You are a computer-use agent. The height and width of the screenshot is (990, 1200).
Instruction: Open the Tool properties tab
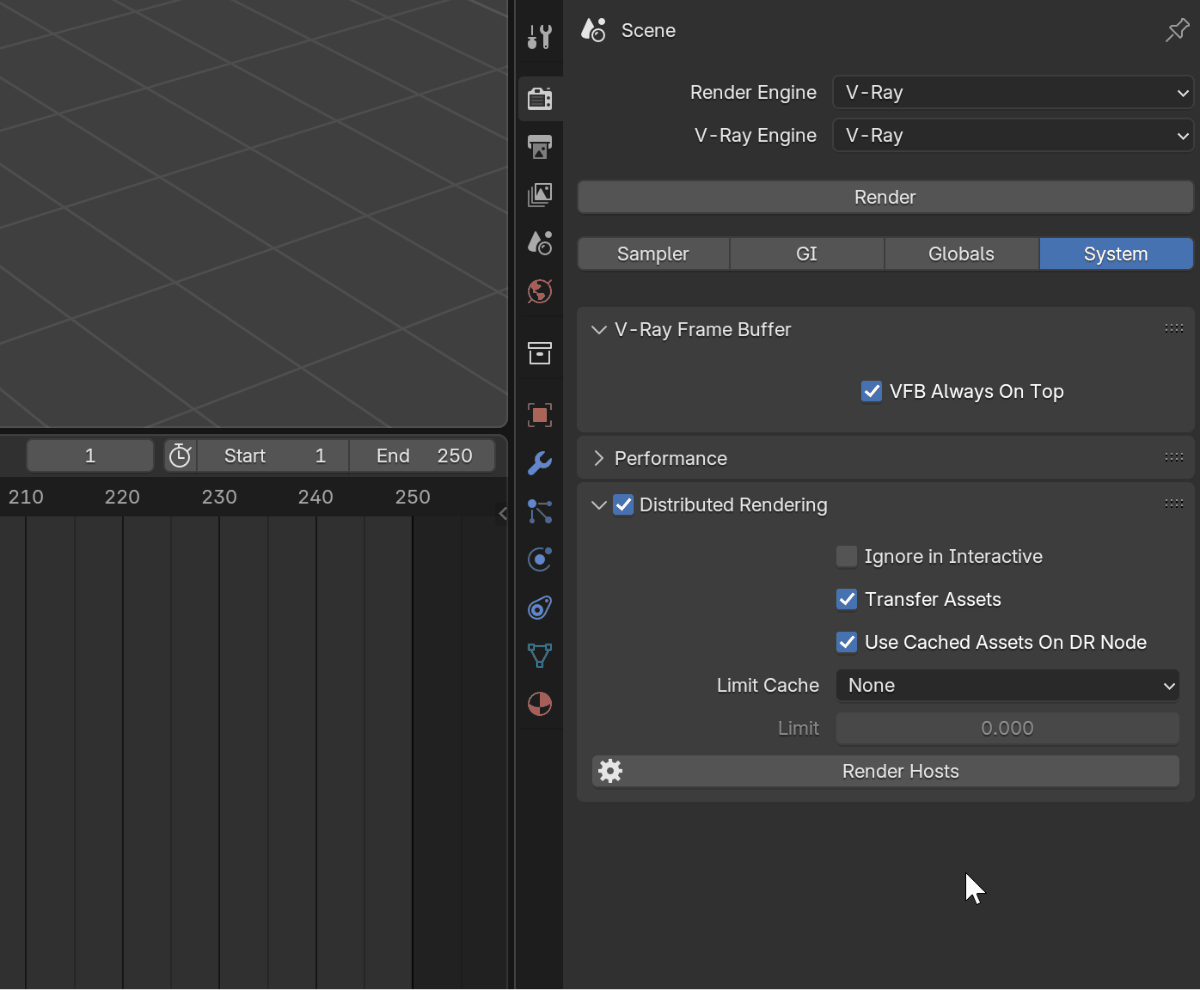(539, 38)
